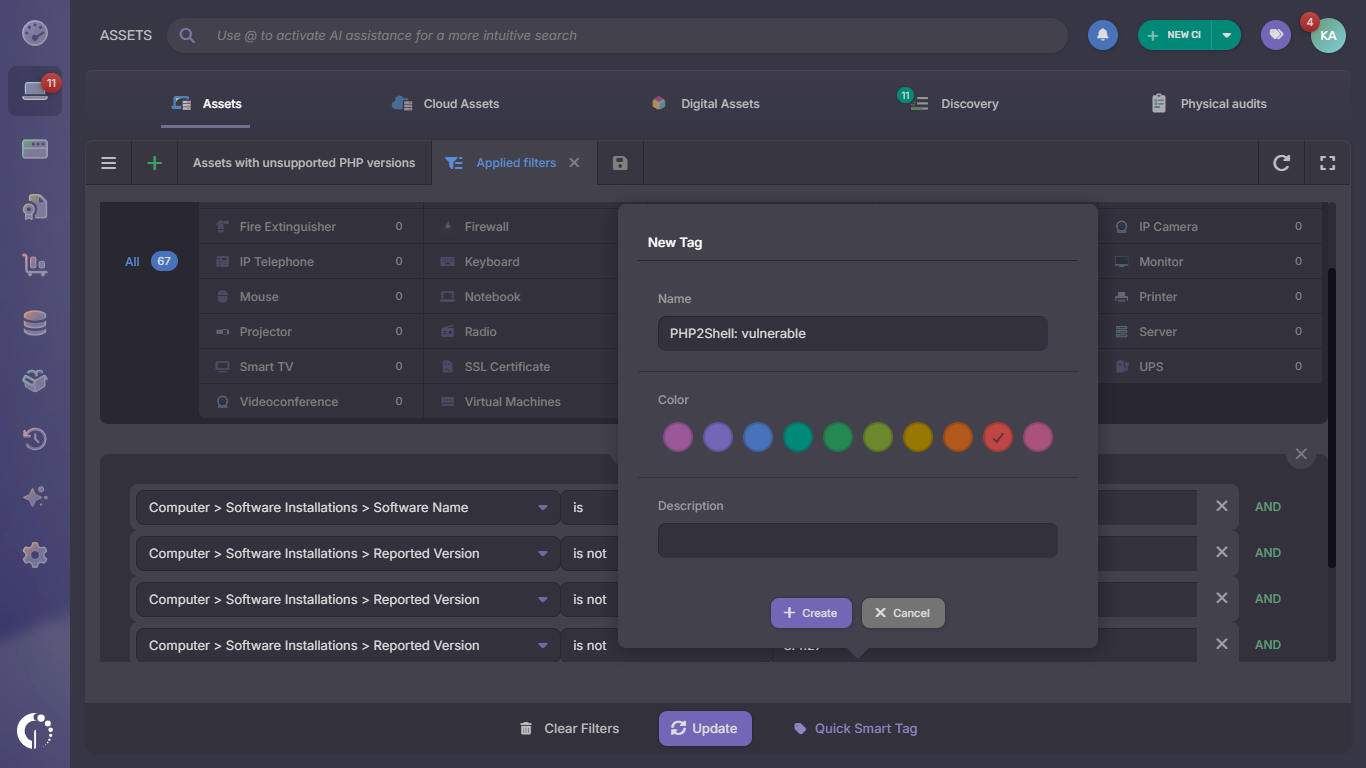Select the orange color swatch
The image size is (1366, 768).
(x=958, y=437)
